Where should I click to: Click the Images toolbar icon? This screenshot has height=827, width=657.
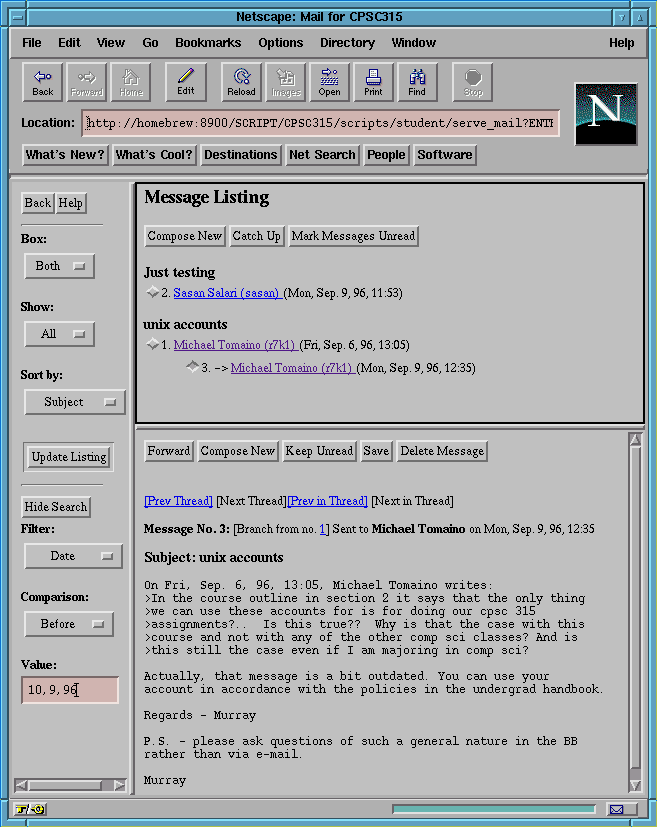286,82
